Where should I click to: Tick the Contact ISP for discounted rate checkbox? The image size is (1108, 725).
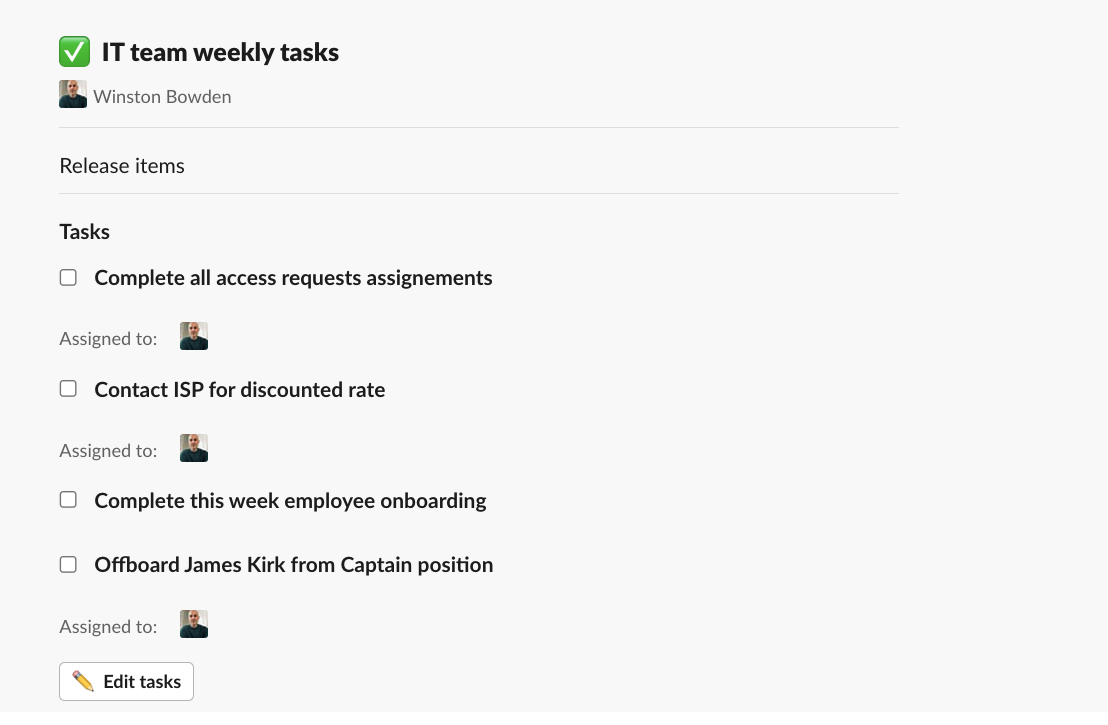[x=68, y=389]
